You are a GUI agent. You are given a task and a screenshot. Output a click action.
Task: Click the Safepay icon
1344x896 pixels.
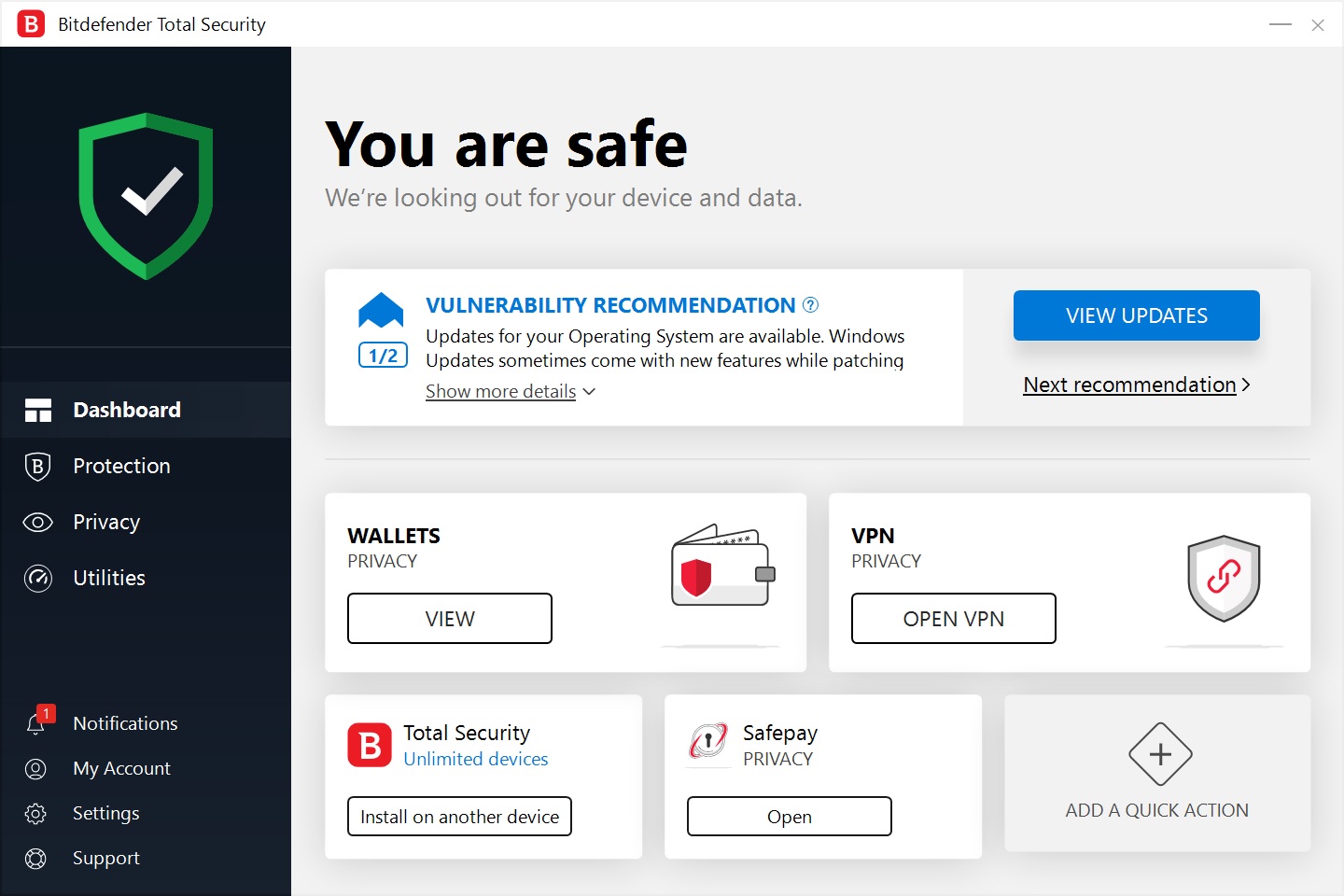point(708,741)
